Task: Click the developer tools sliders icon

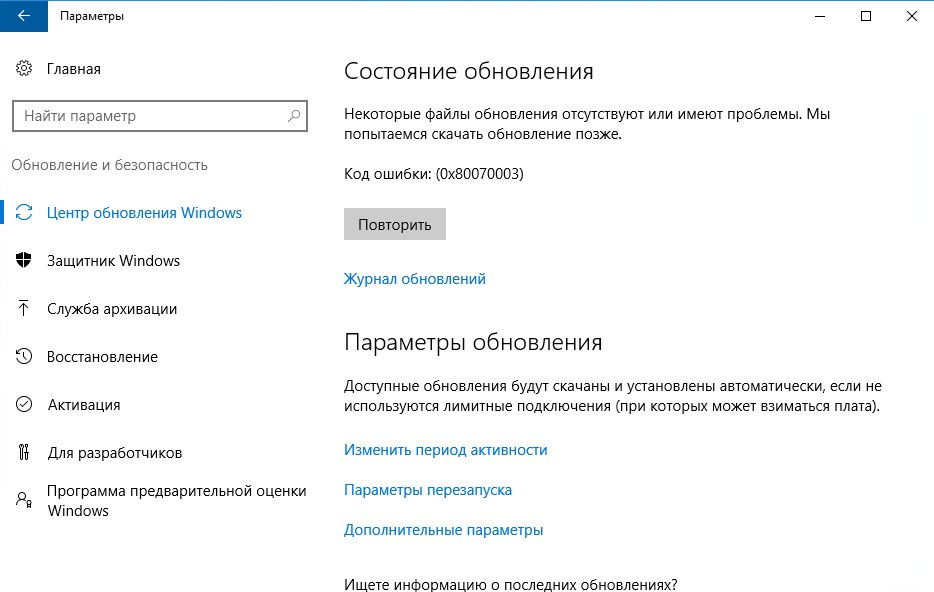Action: click(24, 453)
